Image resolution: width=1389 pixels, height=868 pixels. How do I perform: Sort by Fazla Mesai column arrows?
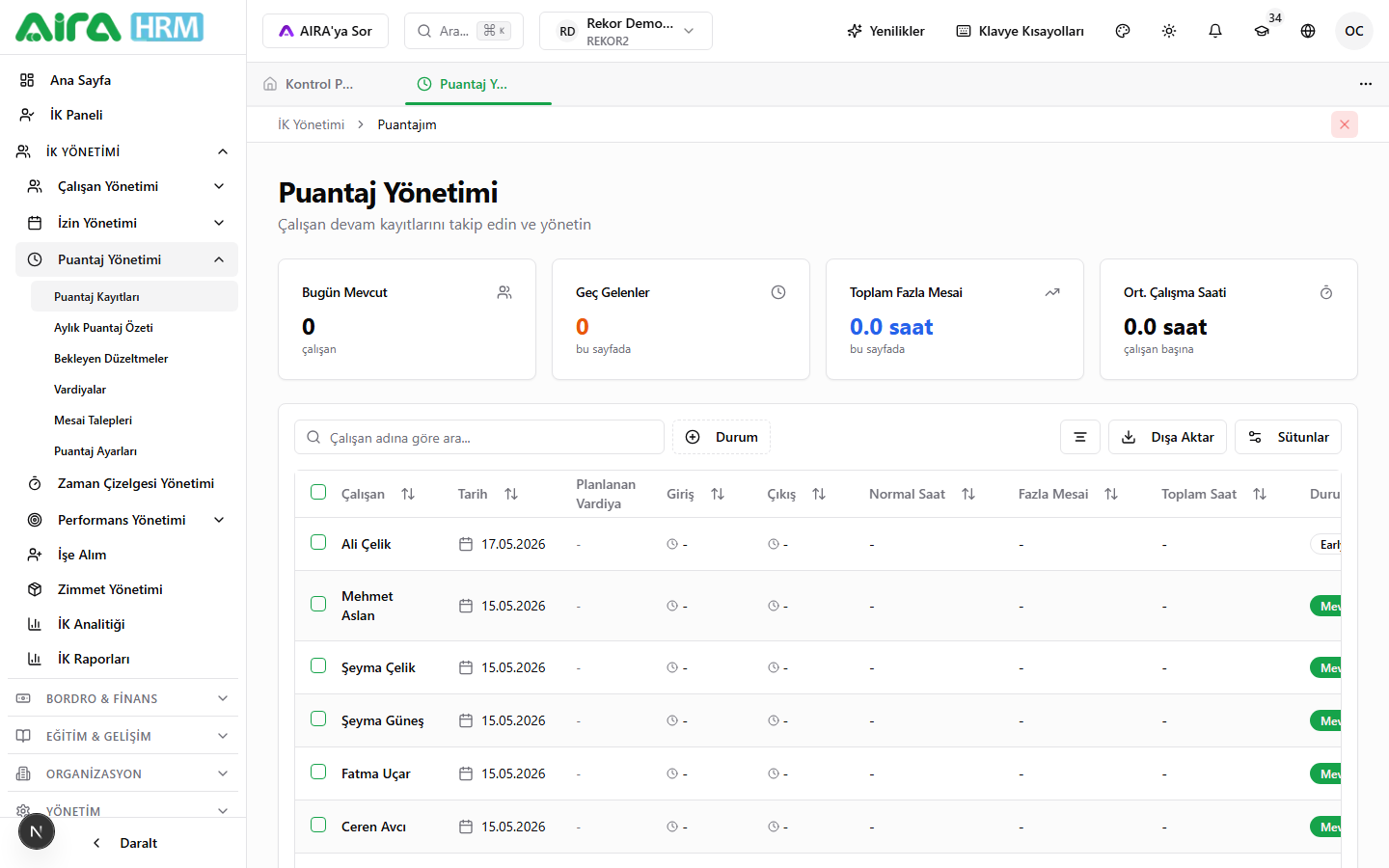coord(1111,494)
